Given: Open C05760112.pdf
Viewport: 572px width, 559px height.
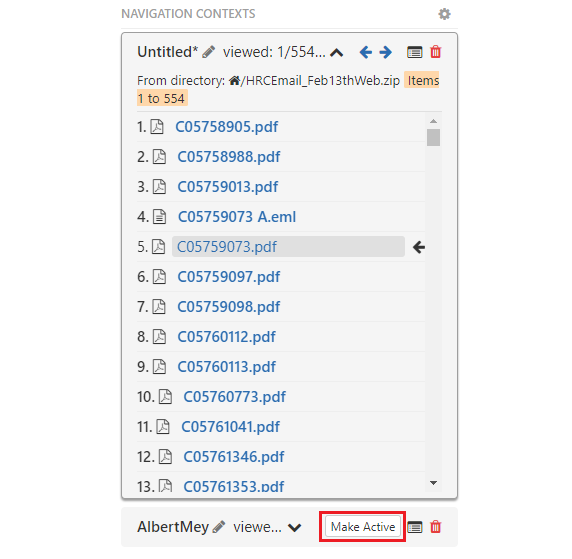Looking at the screenshot, I should point(227,336).
